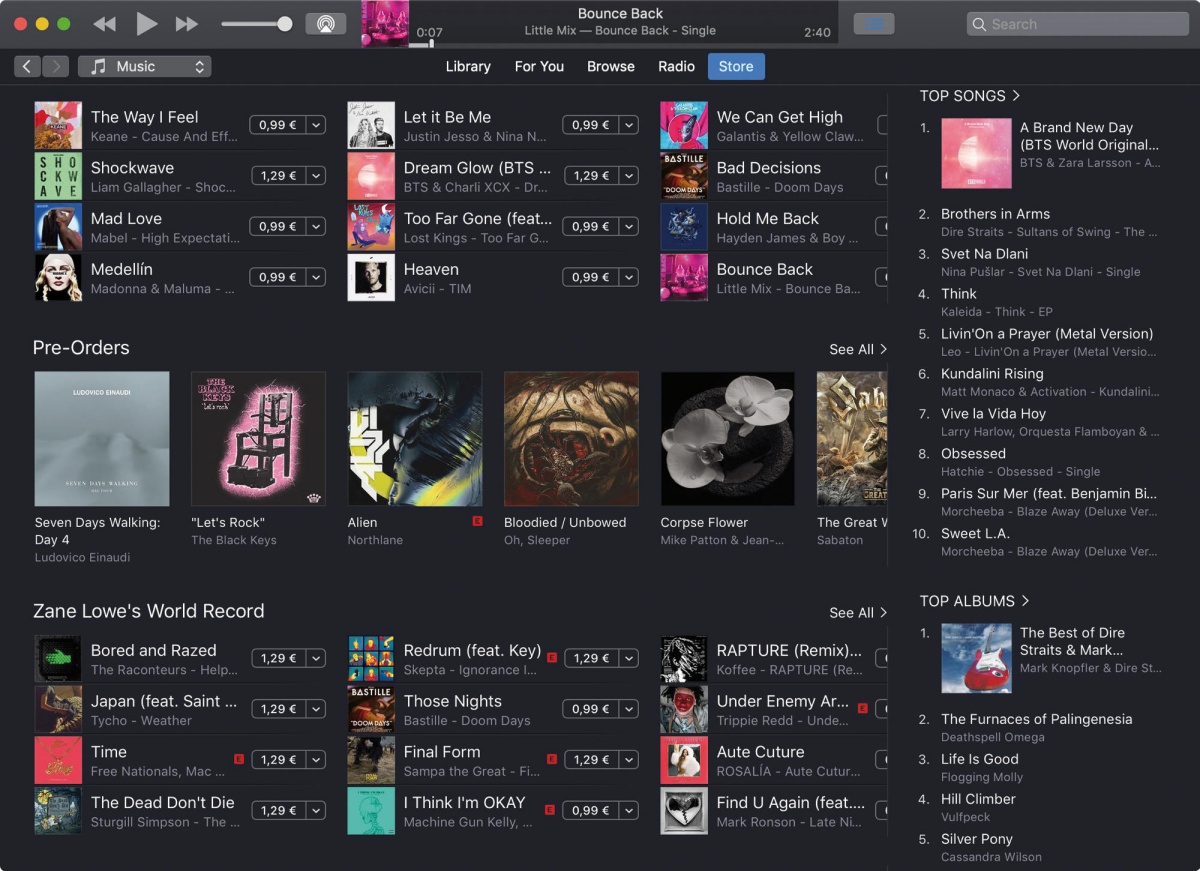The width and height of the screenshot is (1200, 871).
Task: Click the Search field
Action: tap(1078, 24)
